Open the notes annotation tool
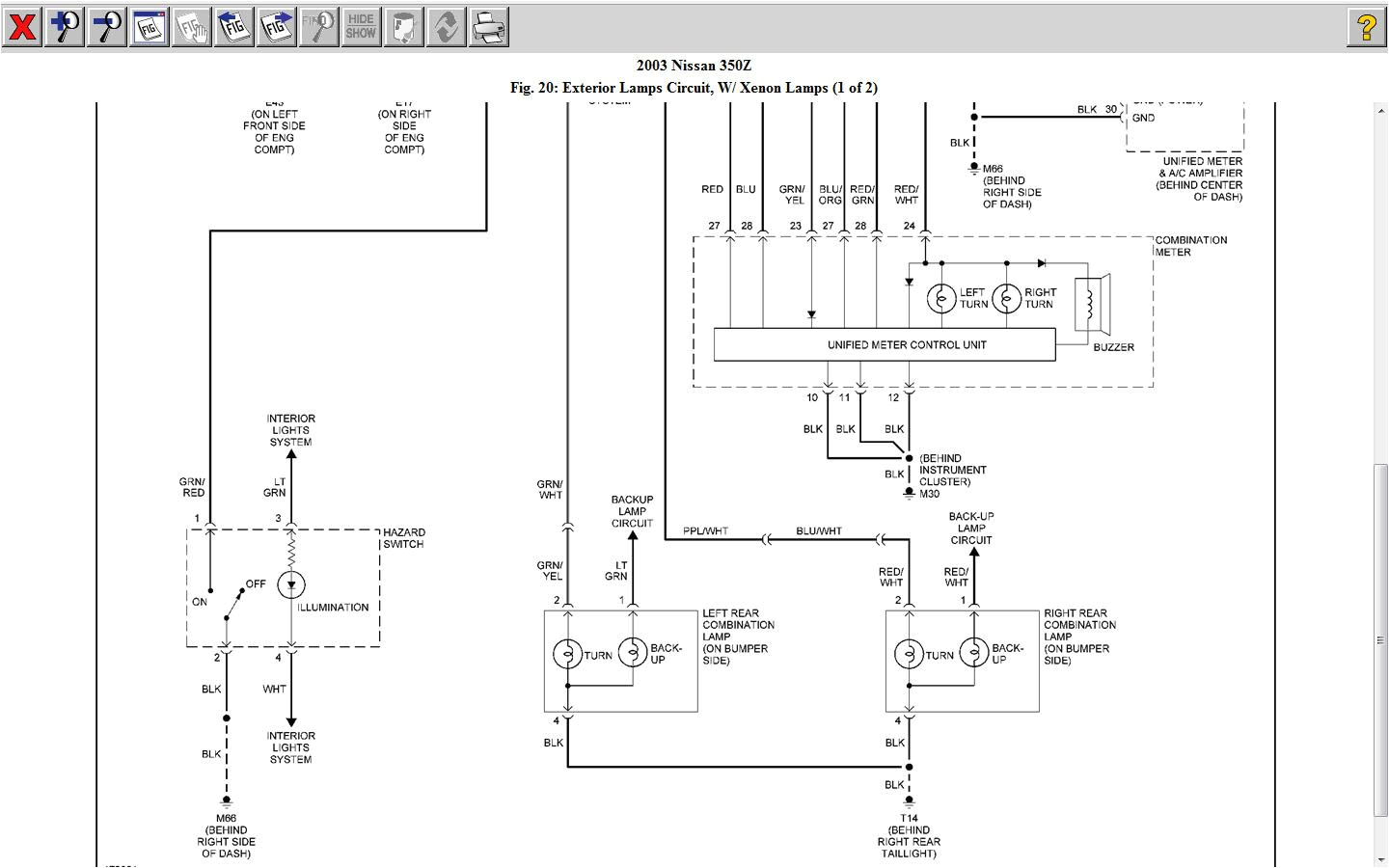 [x=404, y=26]
